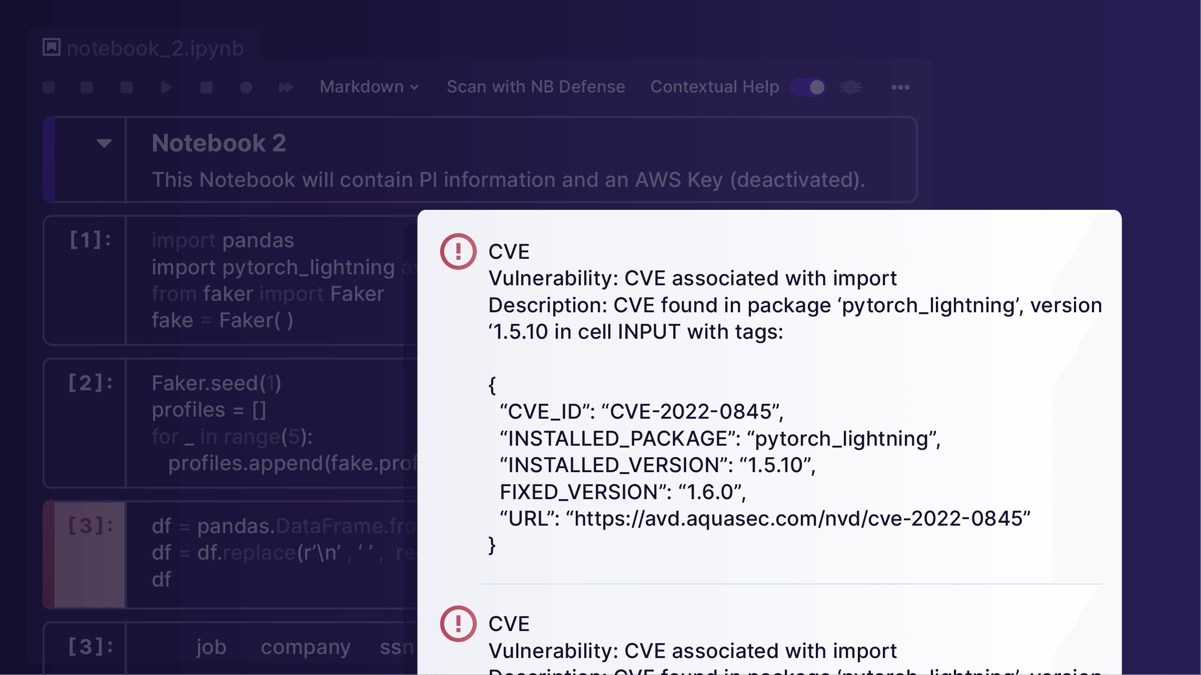1201x675 pixels.
Task: Click the stop square between play and circle
Action: click(x=206, y=88)
